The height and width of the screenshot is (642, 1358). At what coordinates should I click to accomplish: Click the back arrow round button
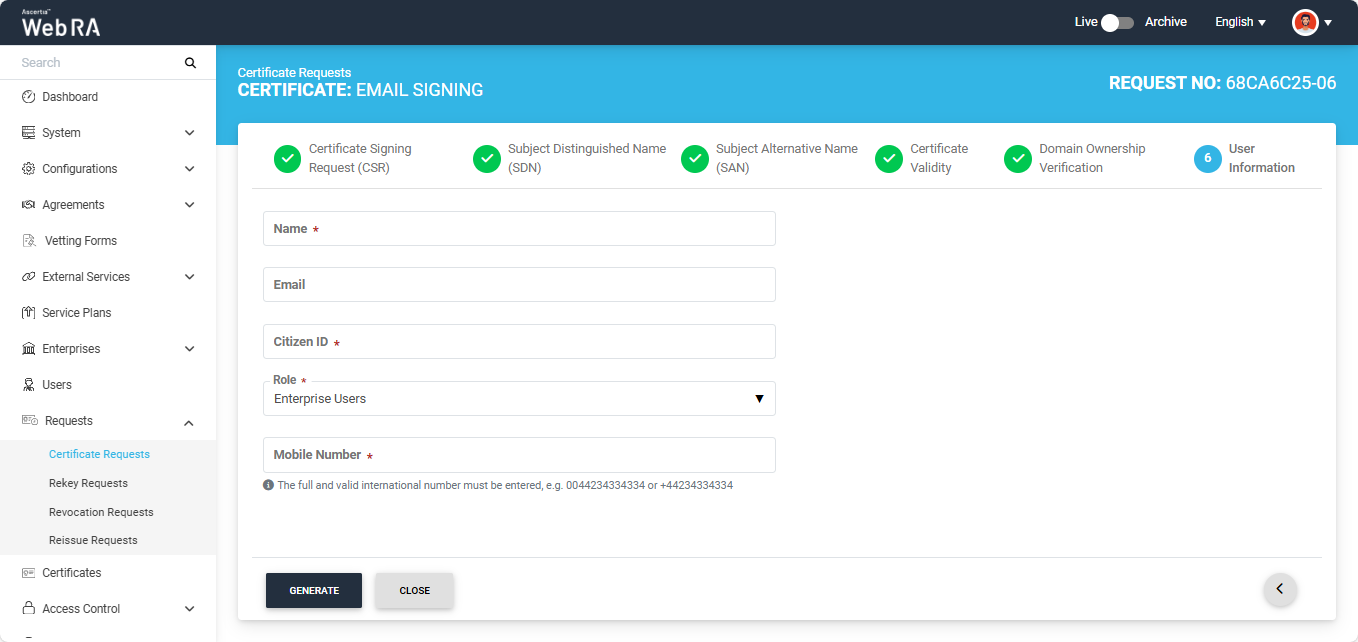pos(1280,589)
